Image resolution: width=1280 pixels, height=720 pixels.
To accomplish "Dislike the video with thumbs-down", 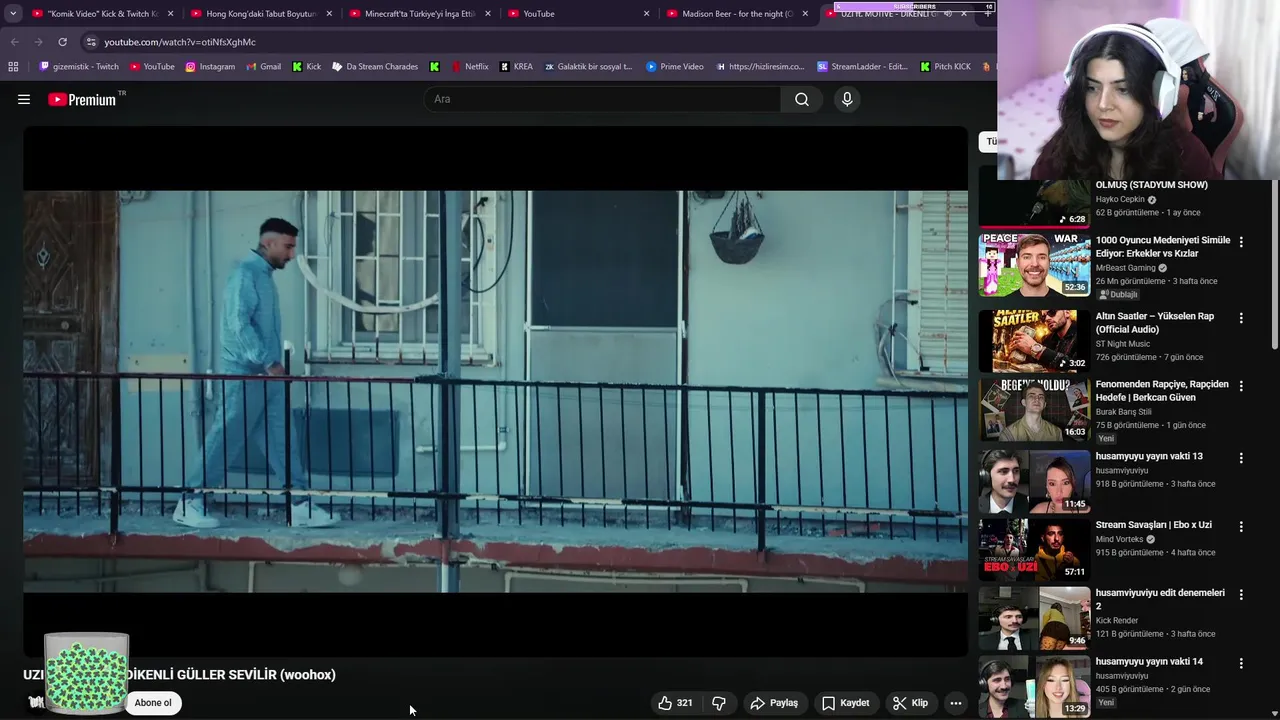I will (719, 703).
